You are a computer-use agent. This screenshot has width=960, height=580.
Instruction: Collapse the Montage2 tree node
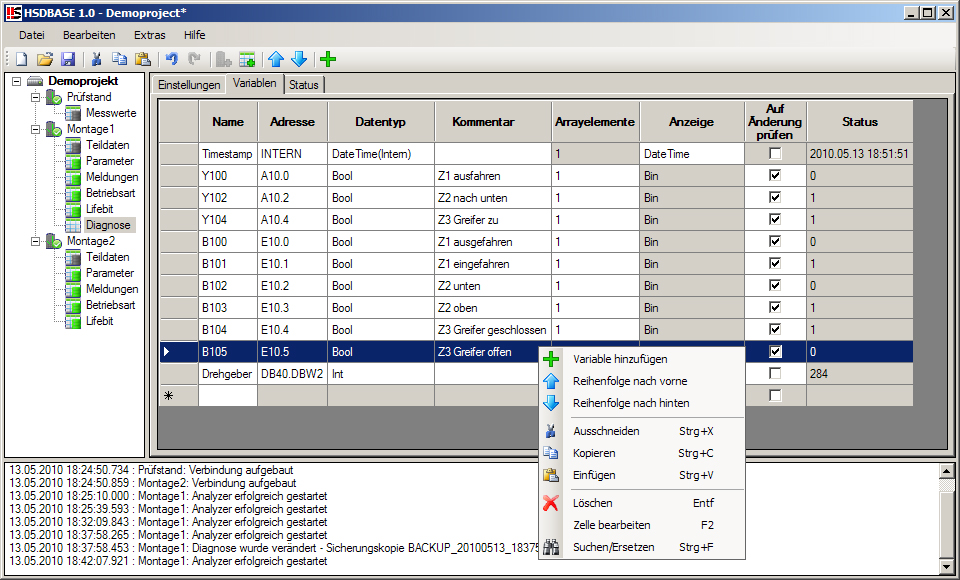coord(37,241)
